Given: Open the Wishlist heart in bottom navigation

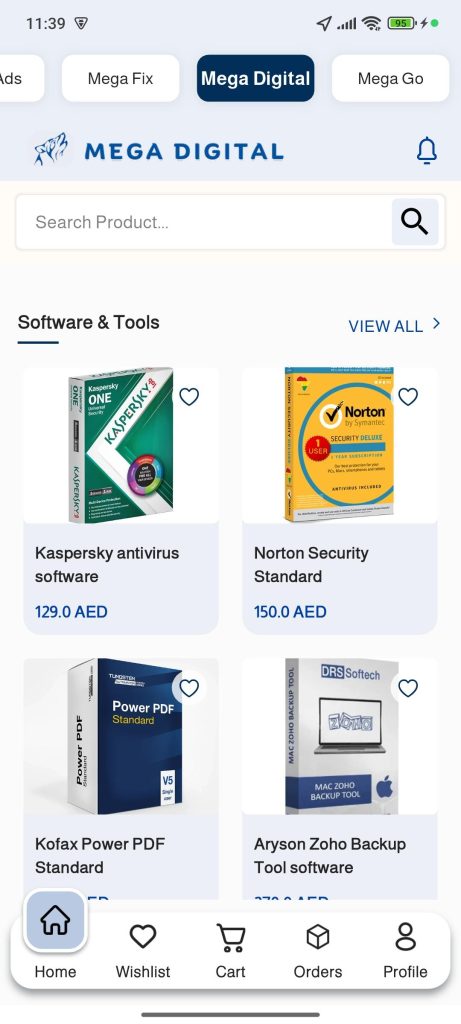Looking at the screenshot, I should click(x=143, y=937).
